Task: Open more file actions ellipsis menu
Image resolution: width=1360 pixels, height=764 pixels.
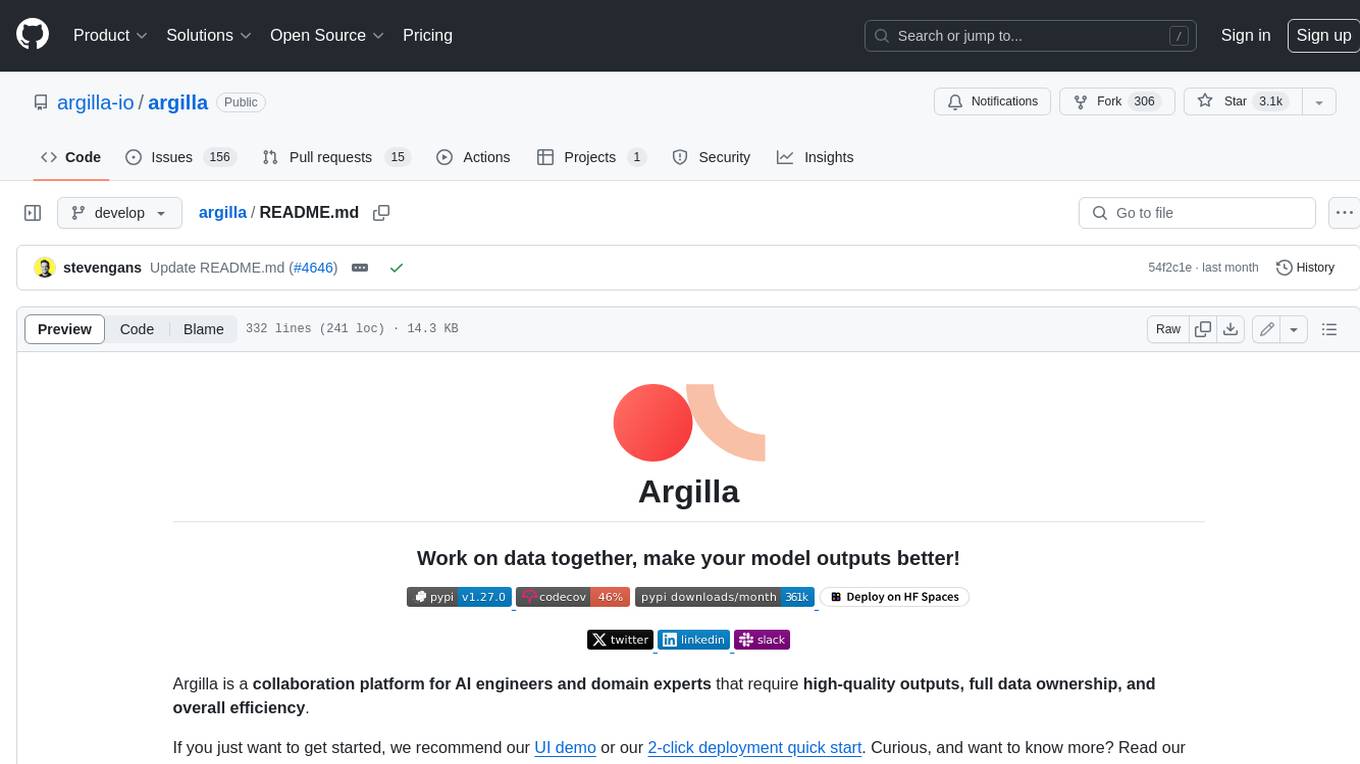Action: point(1344,213)
